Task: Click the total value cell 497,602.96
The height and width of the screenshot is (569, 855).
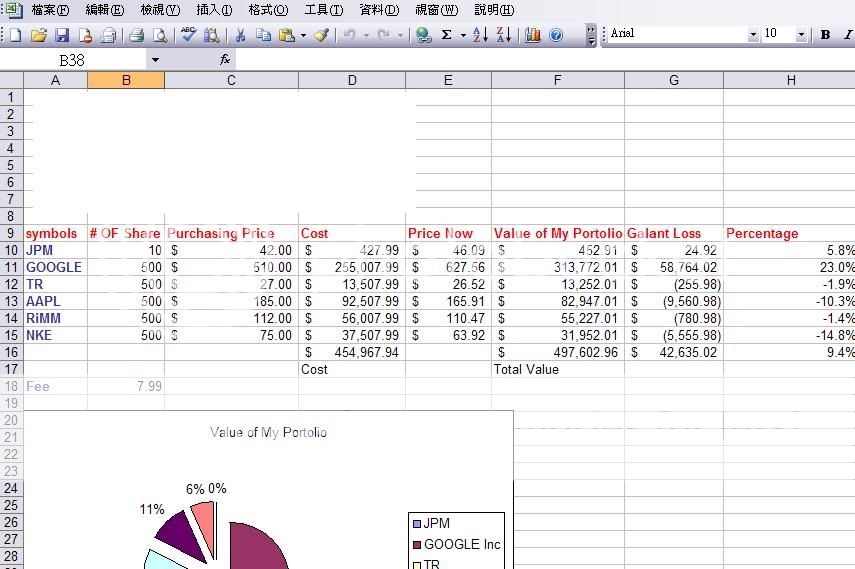Action: tap(557, 352)
